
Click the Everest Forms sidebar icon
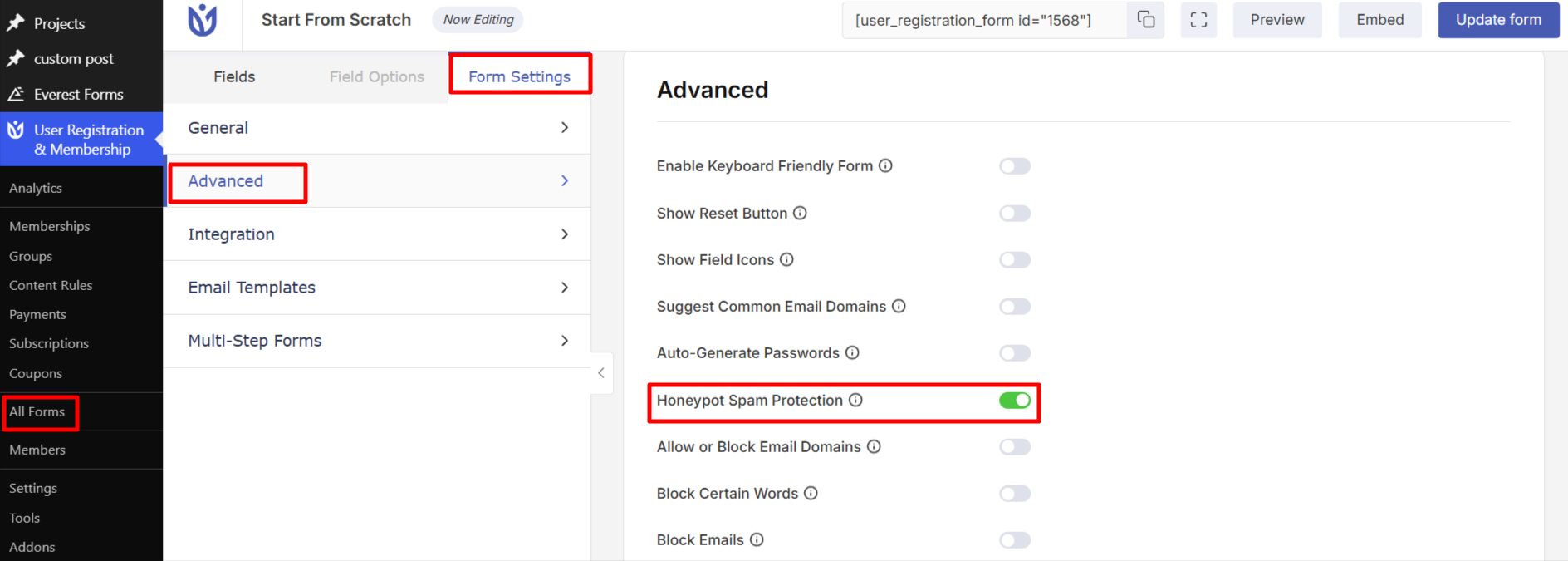pos(16,94)
